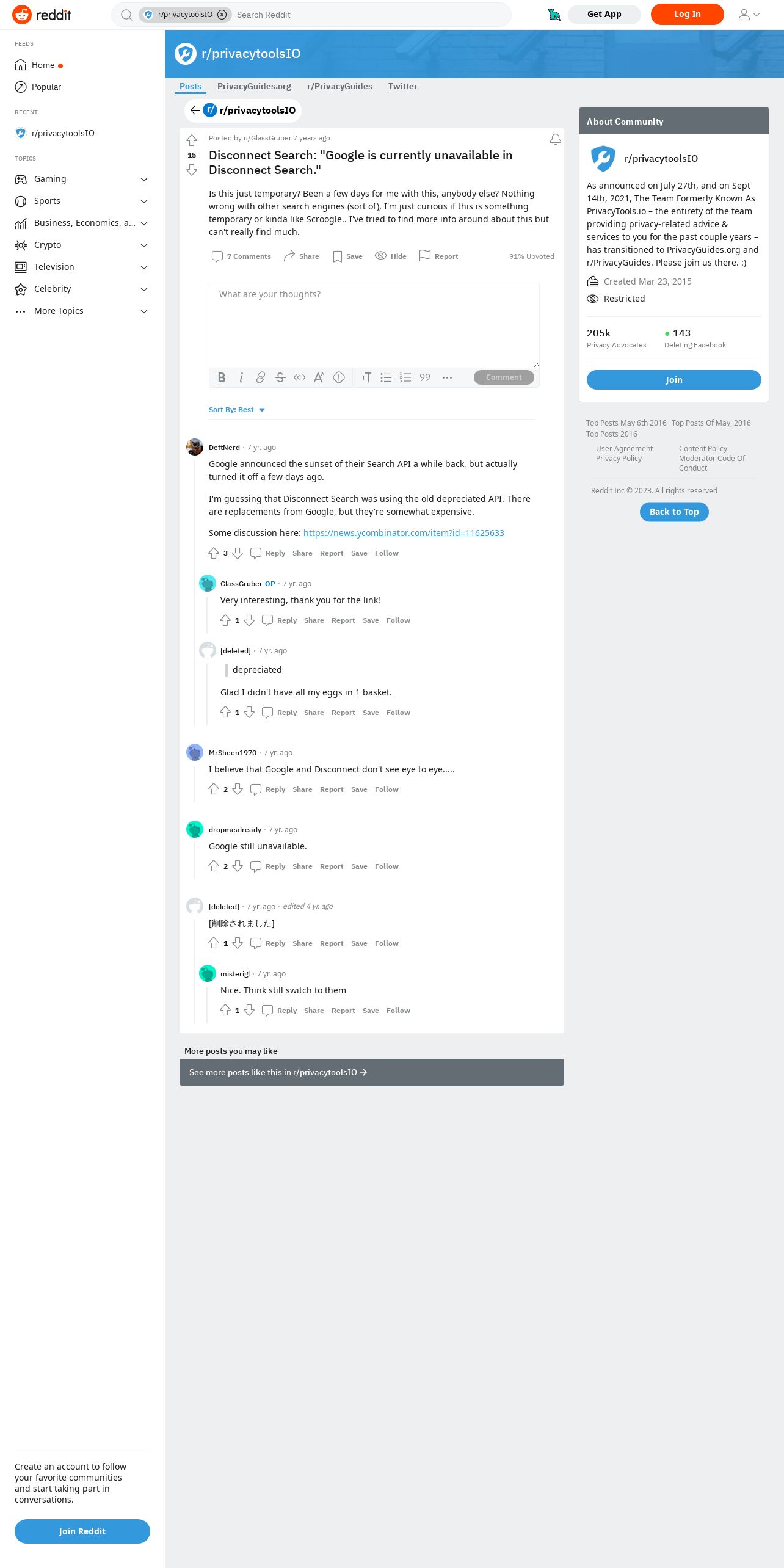
Task: Expand the Gaming topic
Action: click(x=82, y=179)
